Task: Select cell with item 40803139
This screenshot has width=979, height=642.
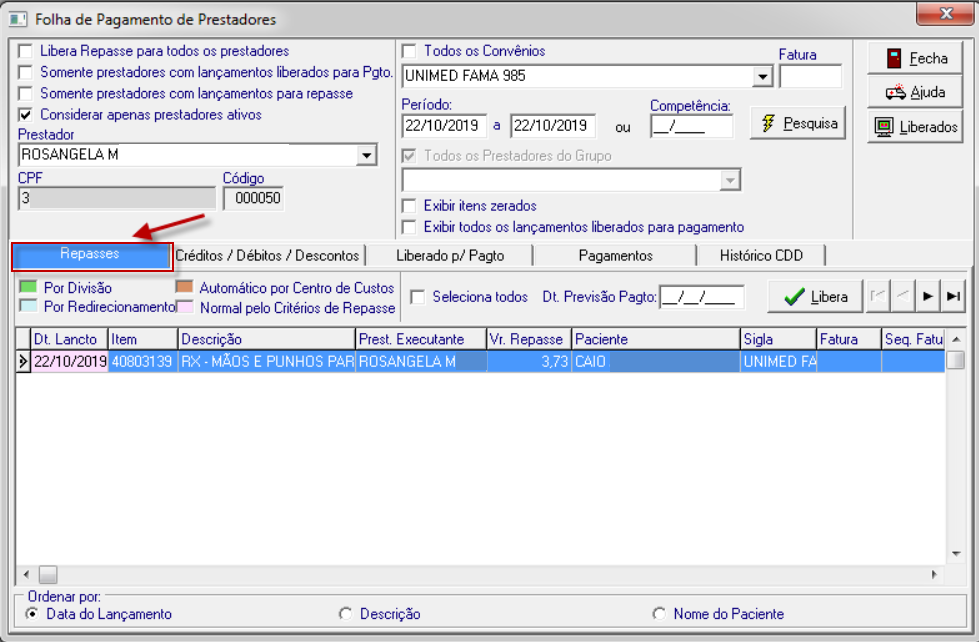Action: coord(144,362)
